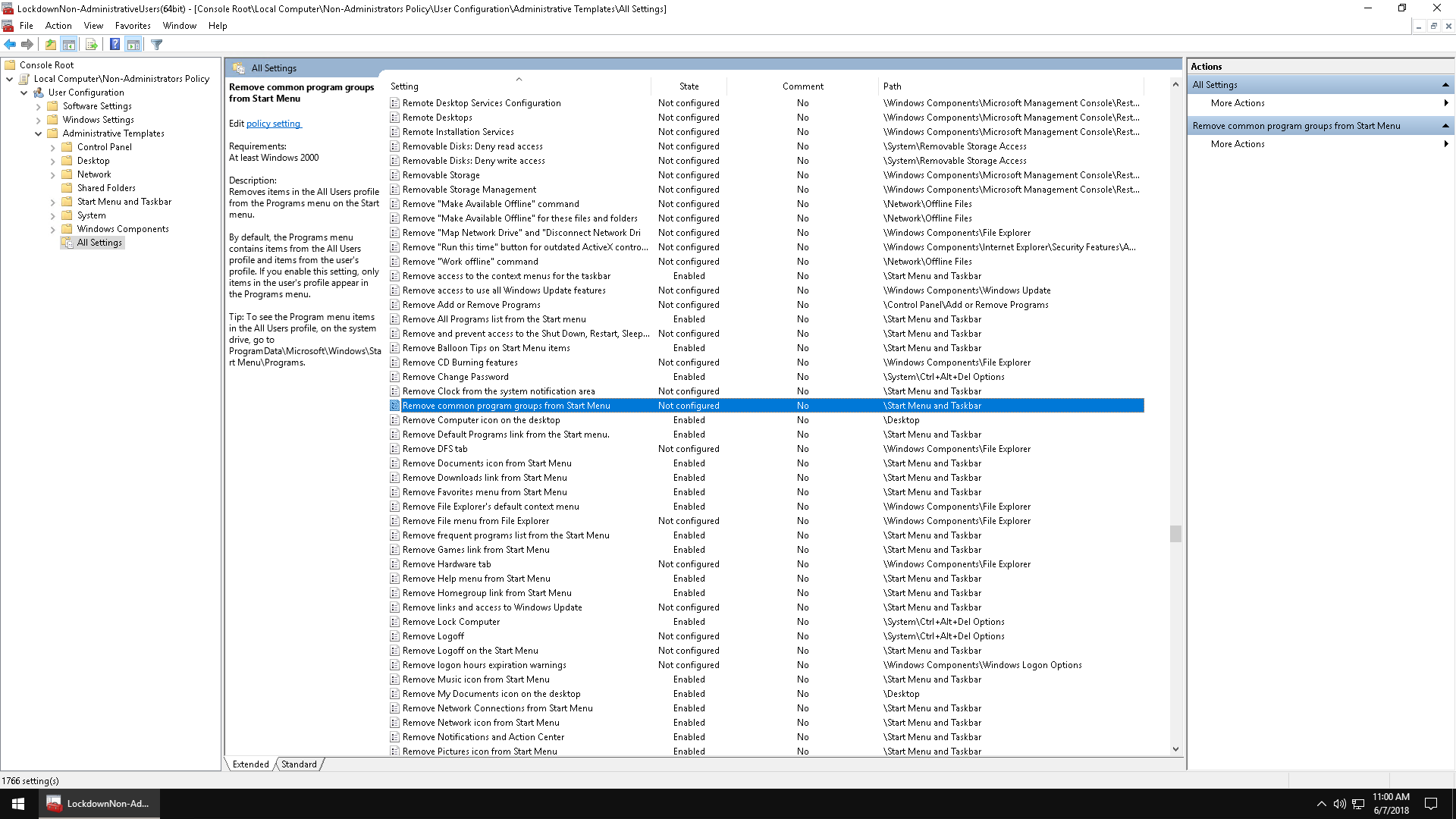
Task: Sort list by State column header
Action: pos(689,86)
